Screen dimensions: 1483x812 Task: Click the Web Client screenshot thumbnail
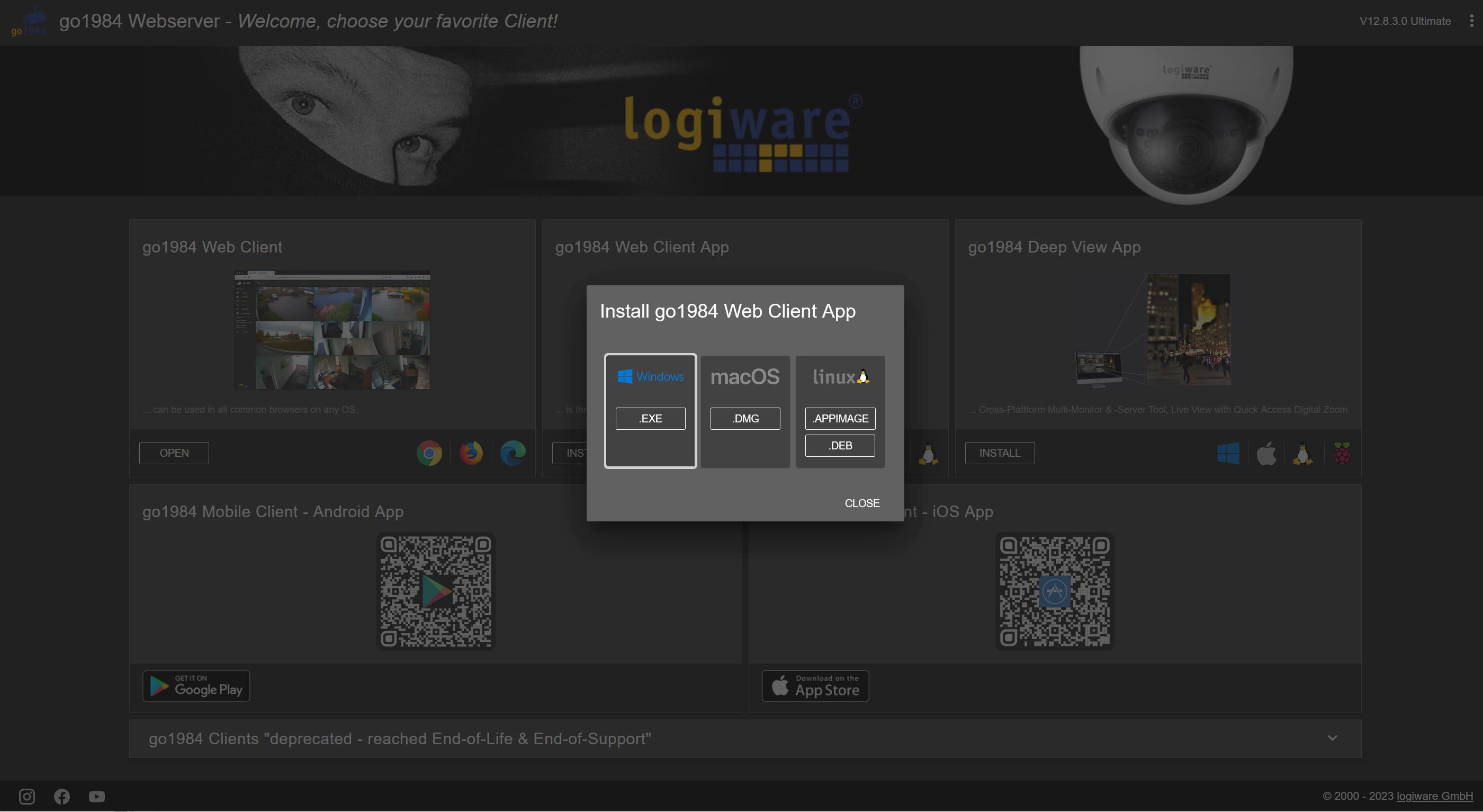pos(332,330)
